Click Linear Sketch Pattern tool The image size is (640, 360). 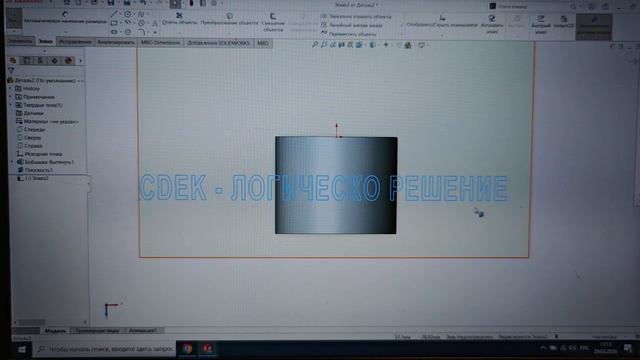click(351, 25)
